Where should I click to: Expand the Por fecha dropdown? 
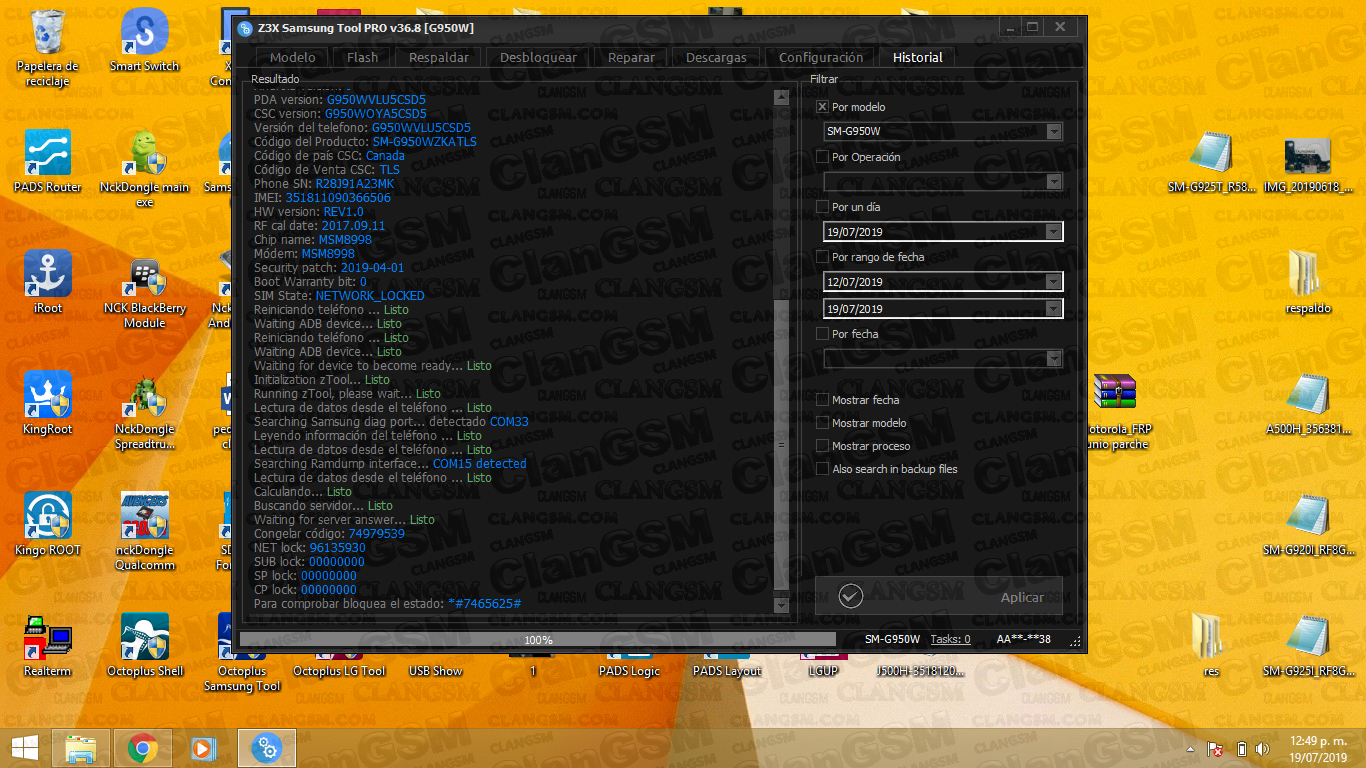[x=1053, y=358]
